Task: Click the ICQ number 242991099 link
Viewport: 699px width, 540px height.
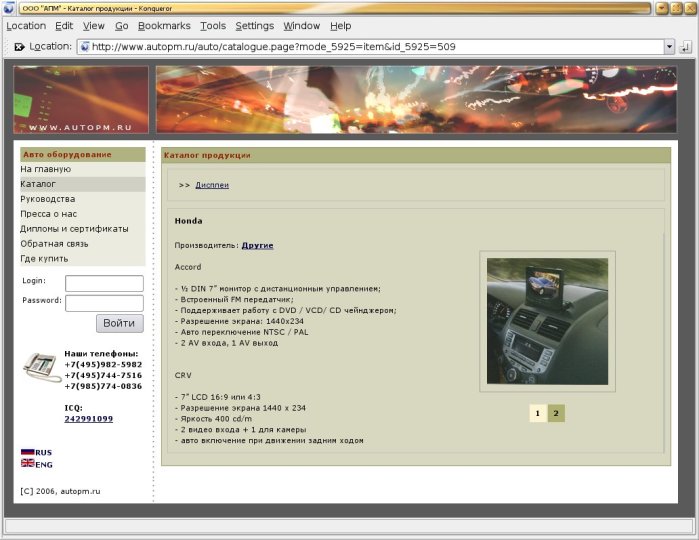Action: [88, 419]
